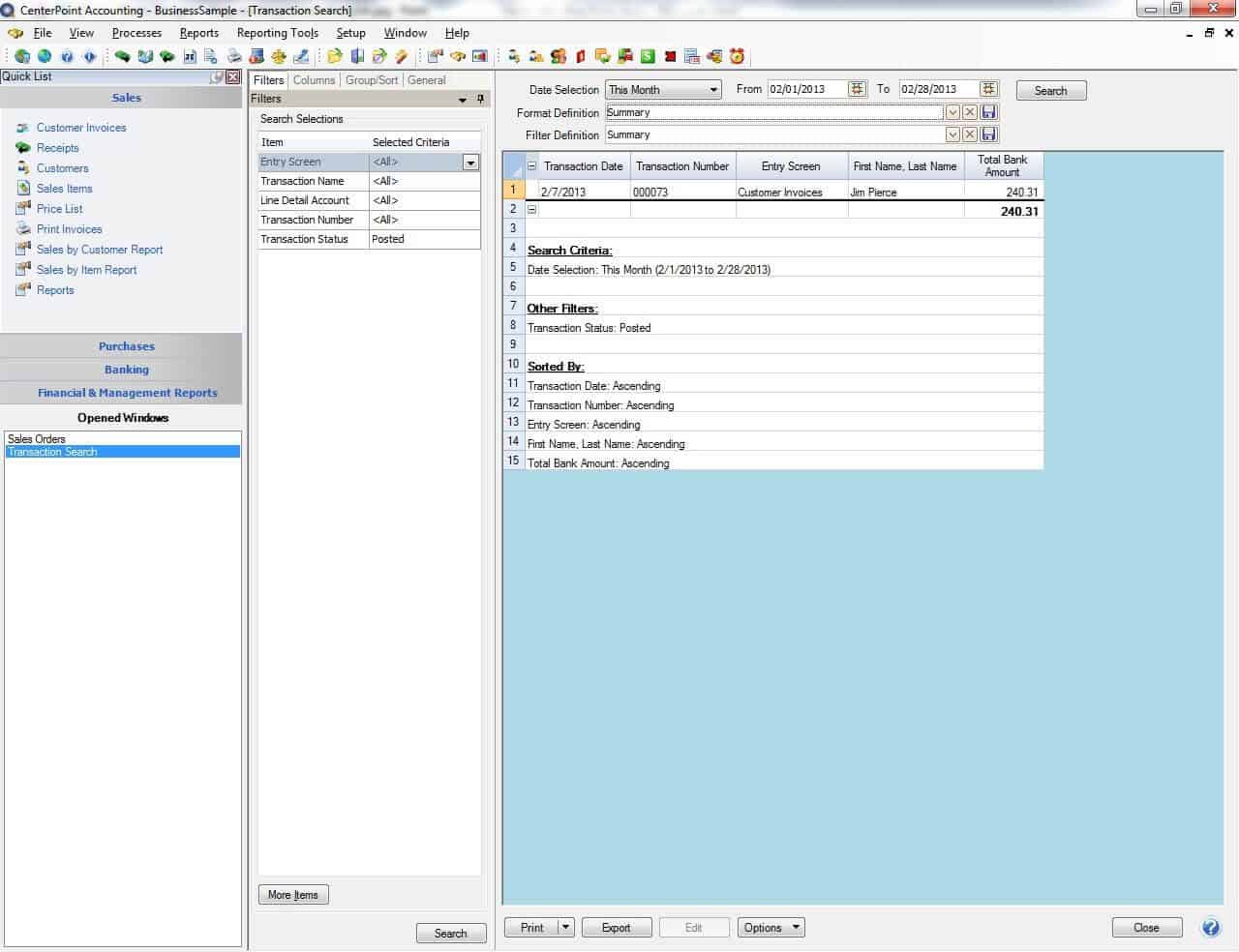
Task: Expand the Purchases section
Action: click(122, 346)
